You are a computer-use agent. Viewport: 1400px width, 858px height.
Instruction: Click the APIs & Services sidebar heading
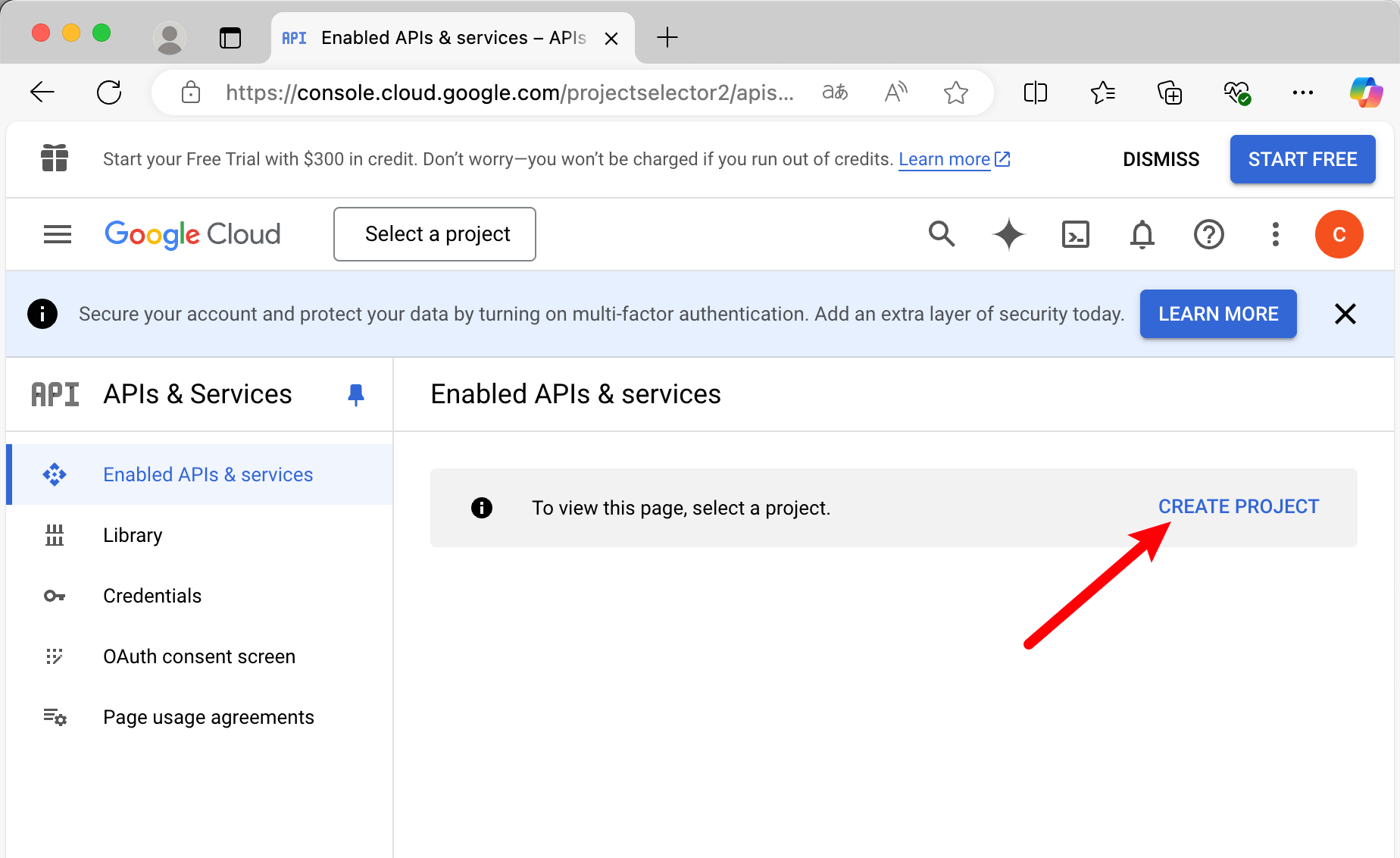(198, 394)
